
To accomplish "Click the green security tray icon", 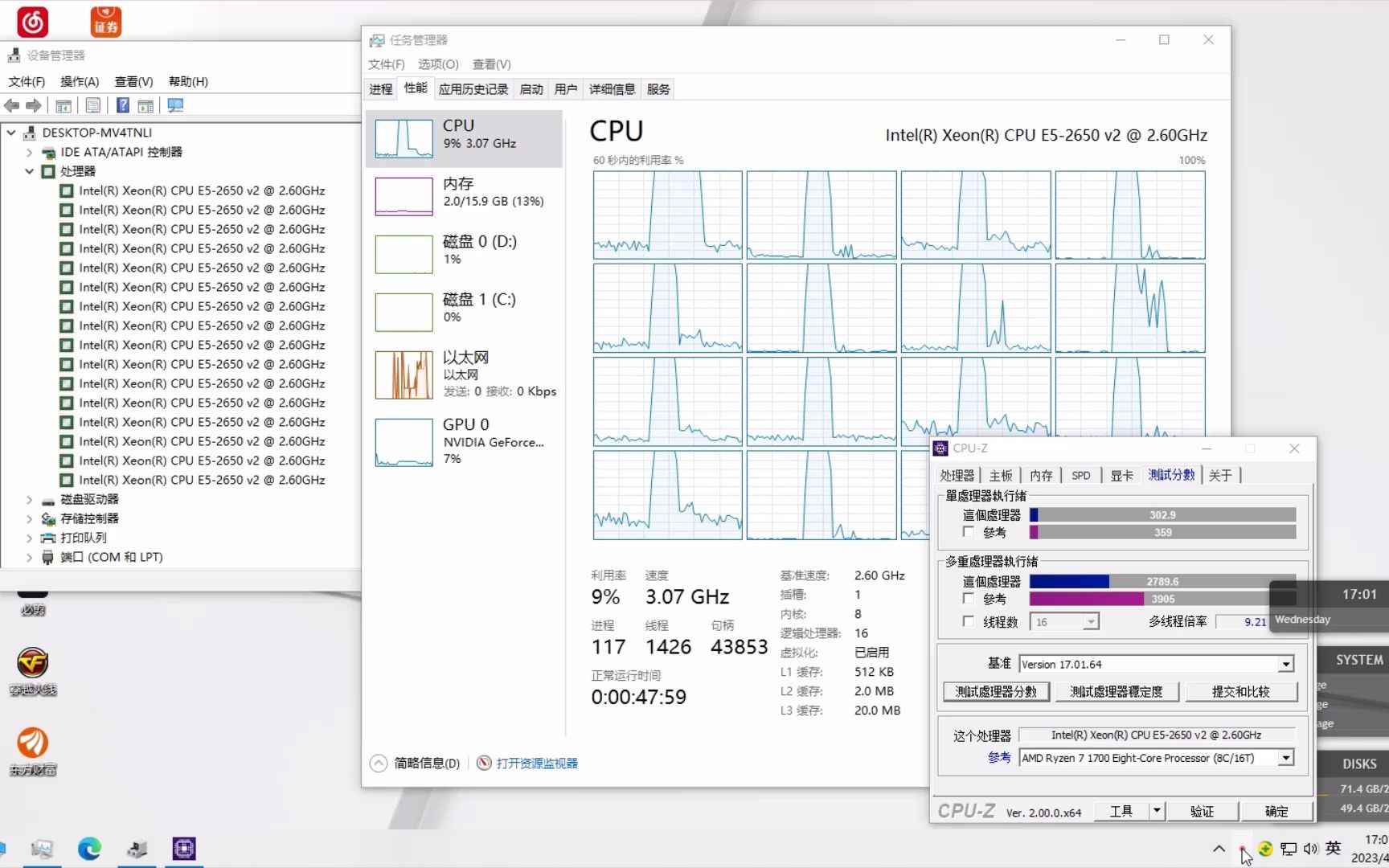I will [x=1265, y=849].
